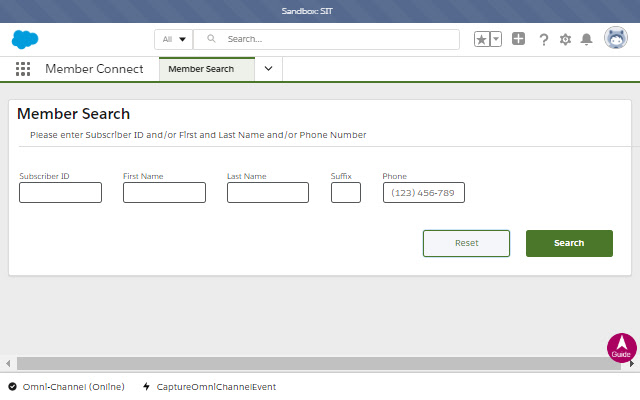Select the Member Search tab
This screenshot has width=640, height=400.
pyautogui.click(x=207, y=69)
